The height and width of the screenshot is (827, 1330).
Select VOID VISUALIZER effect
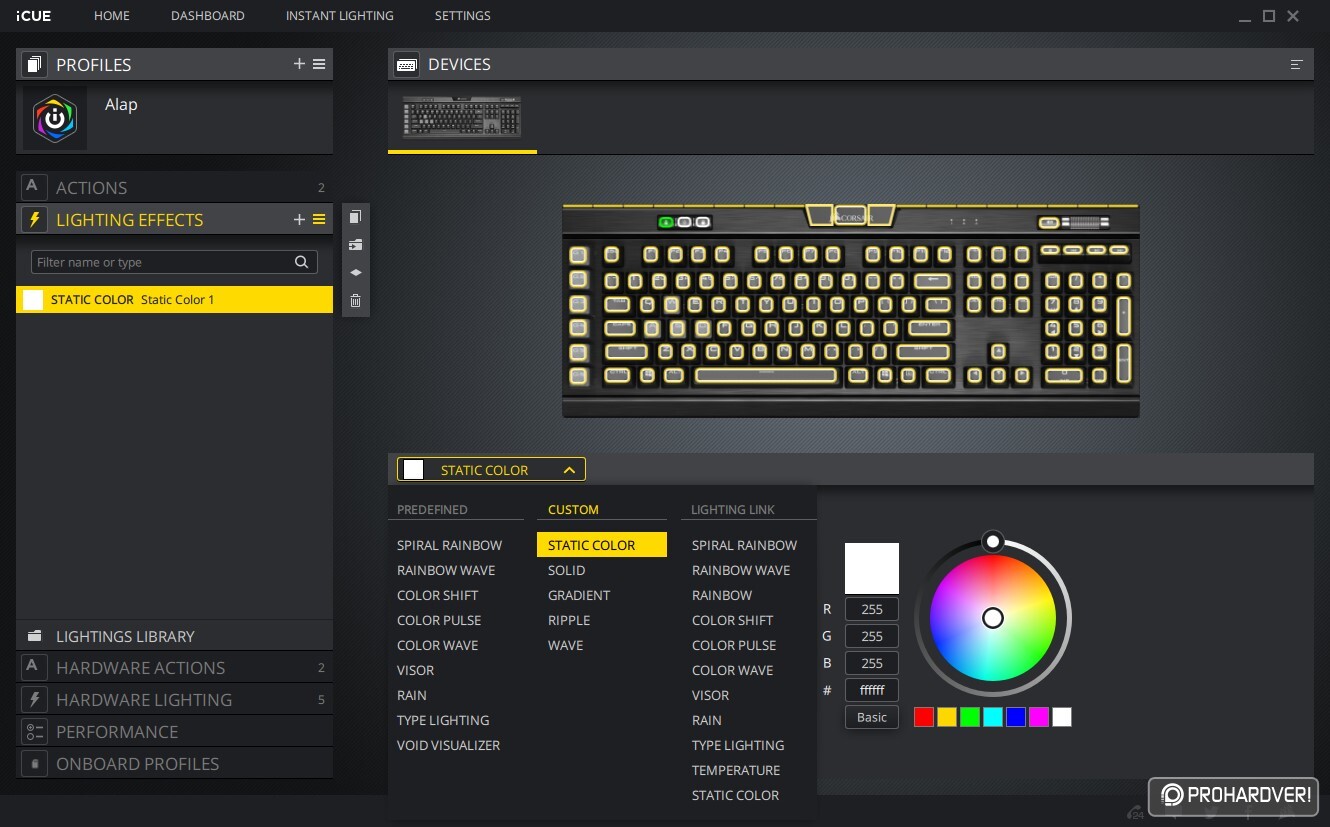click(x=448, y=745)
